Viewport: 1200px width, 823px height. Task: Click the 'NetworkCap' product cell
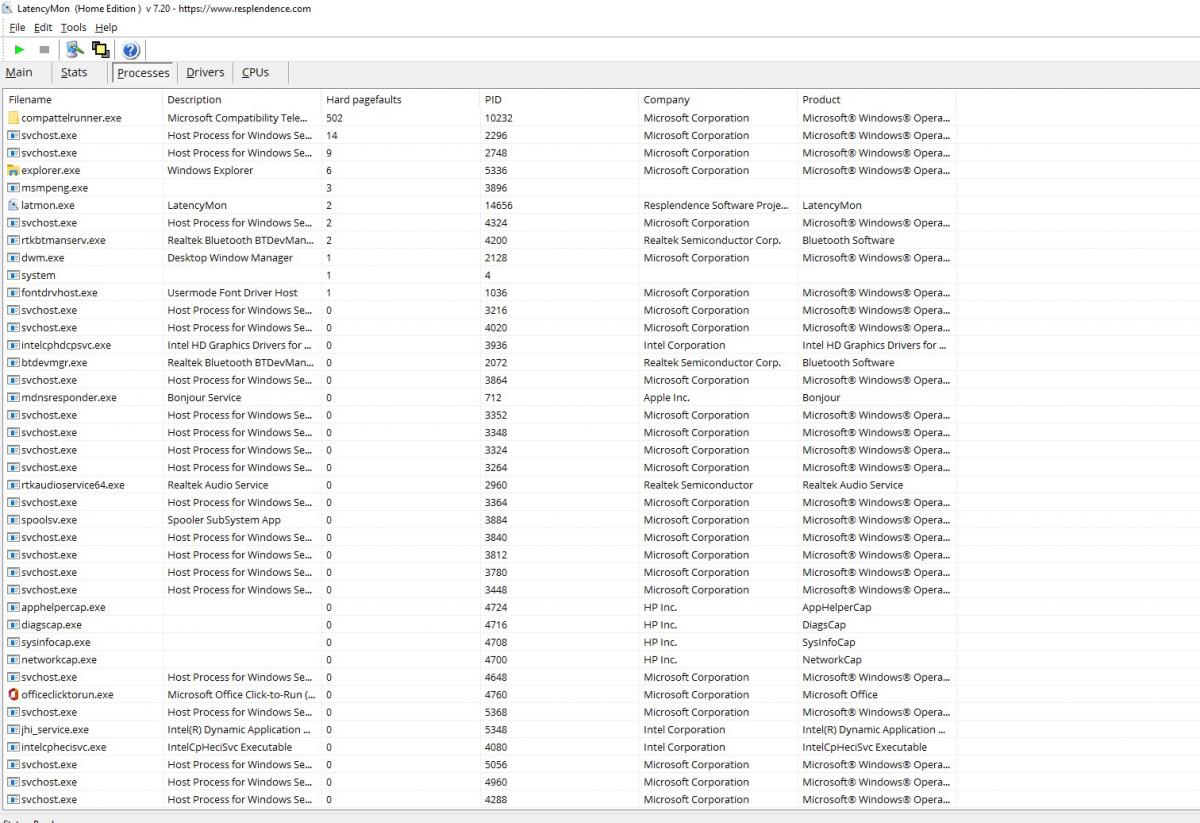(x=832, y=660)
